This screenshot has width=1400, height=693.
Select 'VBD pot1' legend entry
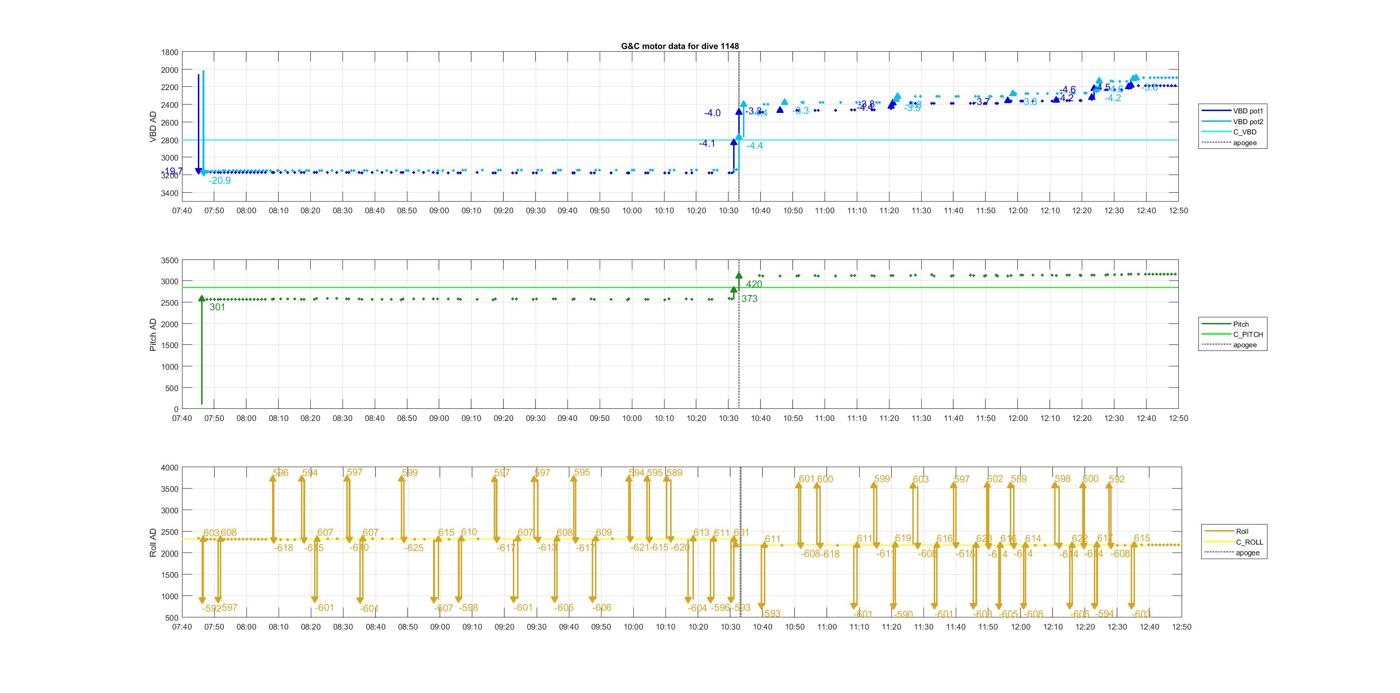[1231, 111]
